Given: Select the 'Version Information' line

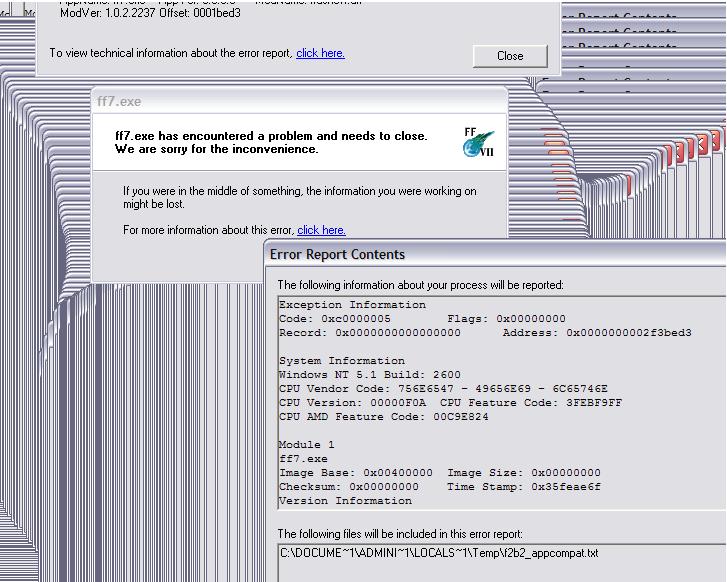Looking at the screenshot, I should point(345,501).
